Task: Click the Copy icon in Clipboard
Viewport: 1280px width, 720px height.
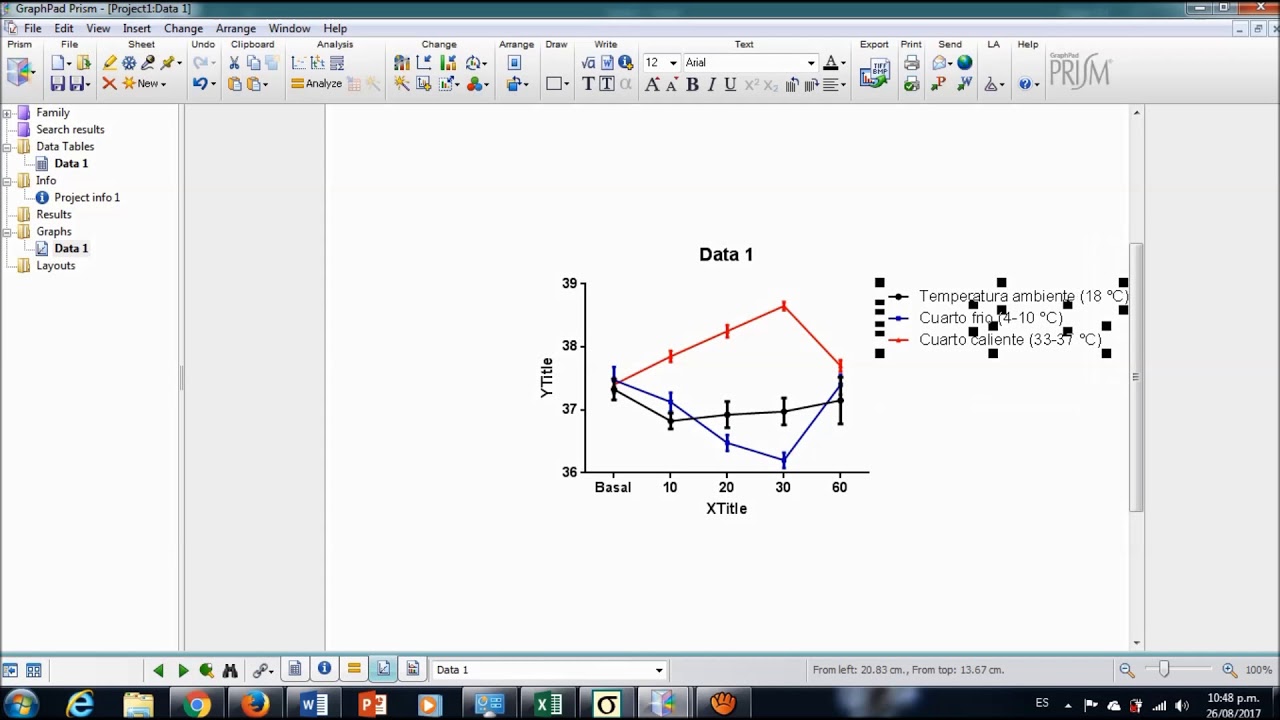Action: click(x=253, y=63)
